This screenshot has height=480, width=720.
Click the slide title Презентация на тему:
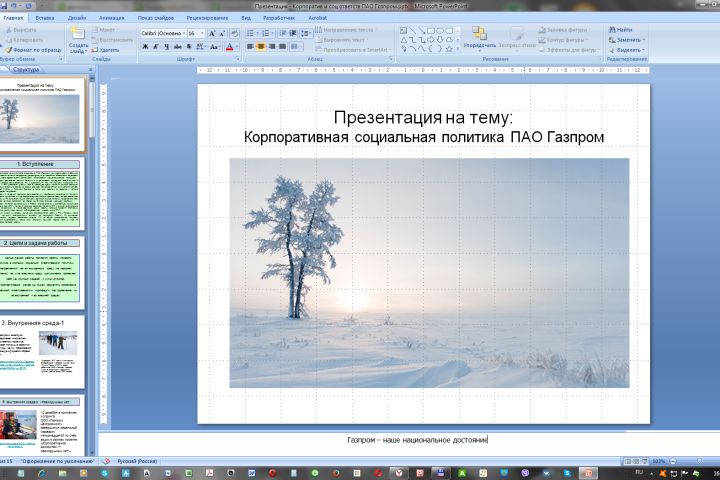(423, 118)
